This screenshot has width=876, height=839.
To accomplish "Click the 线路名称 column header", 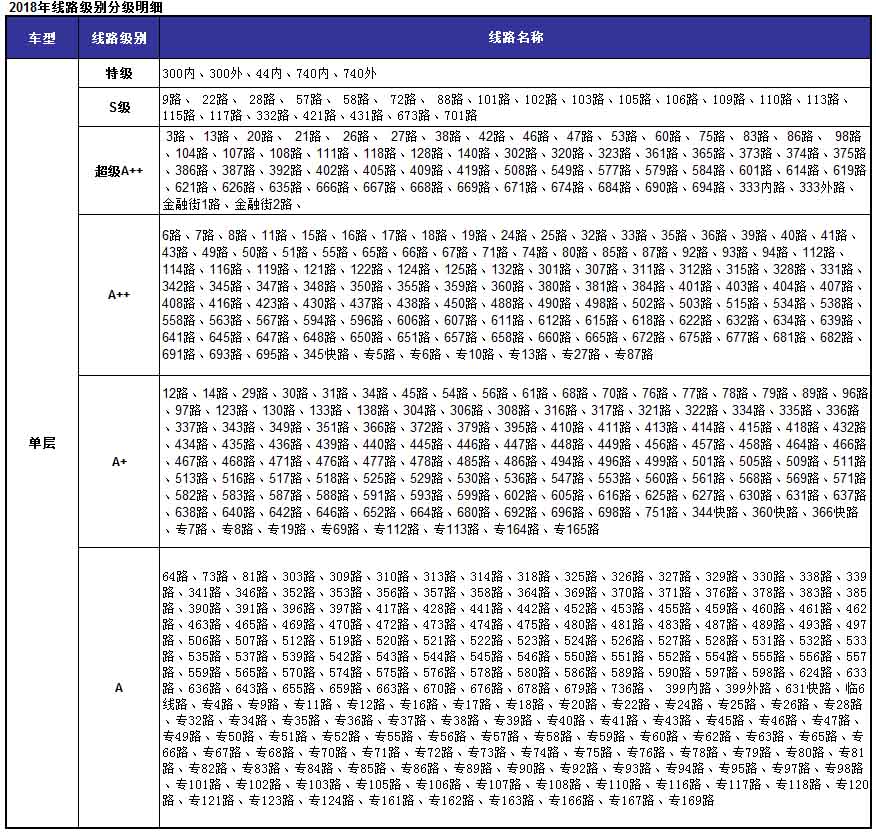I will pyautogui.click(x=515, y=38).
